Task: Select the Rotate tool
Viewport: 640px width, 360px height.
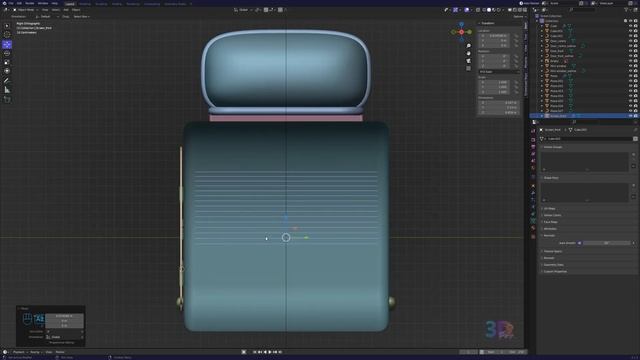Action: point(7,53)
